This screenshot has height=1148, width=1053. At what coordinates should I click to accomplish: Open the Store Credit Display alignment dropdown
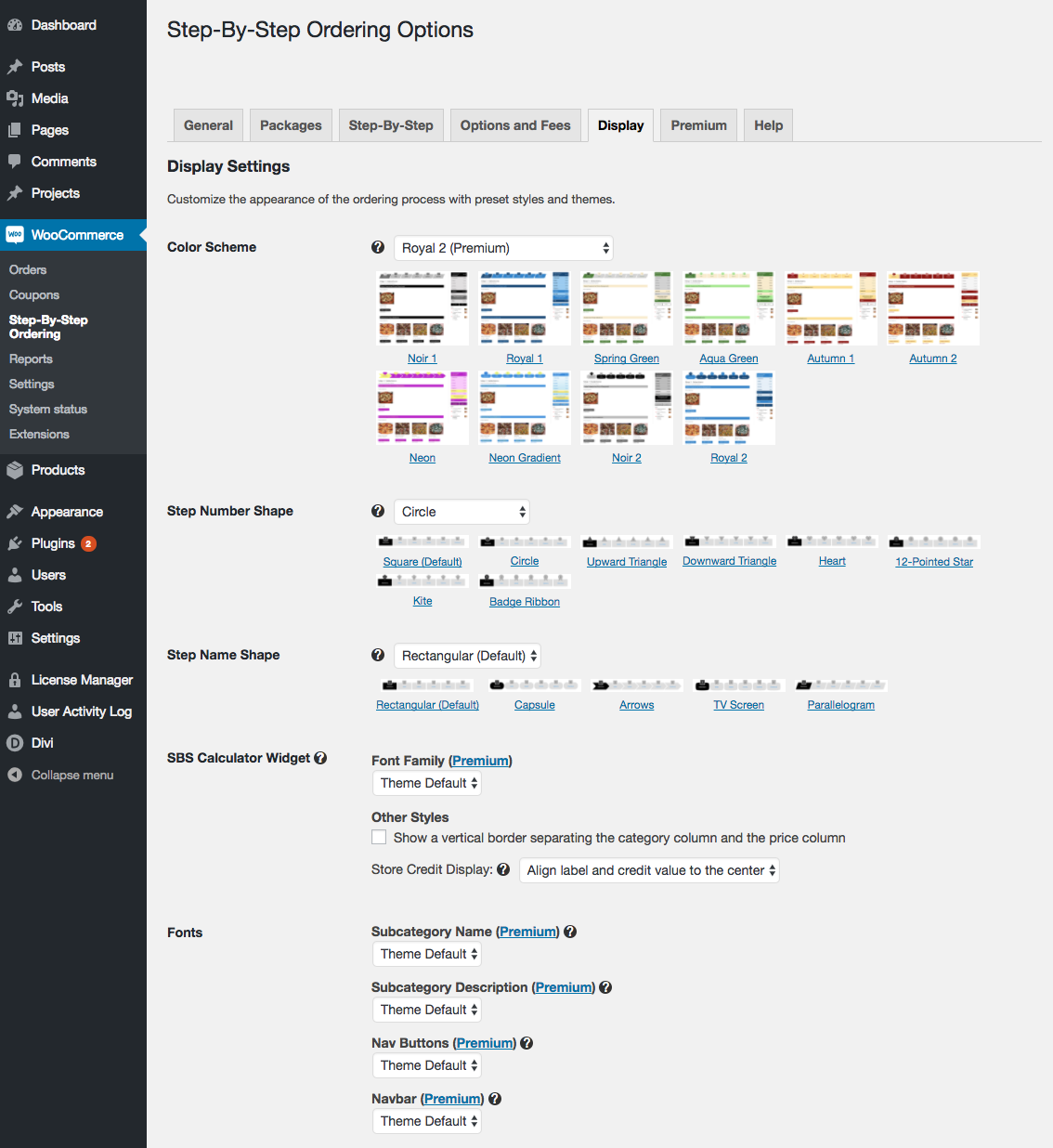[649, 870]
